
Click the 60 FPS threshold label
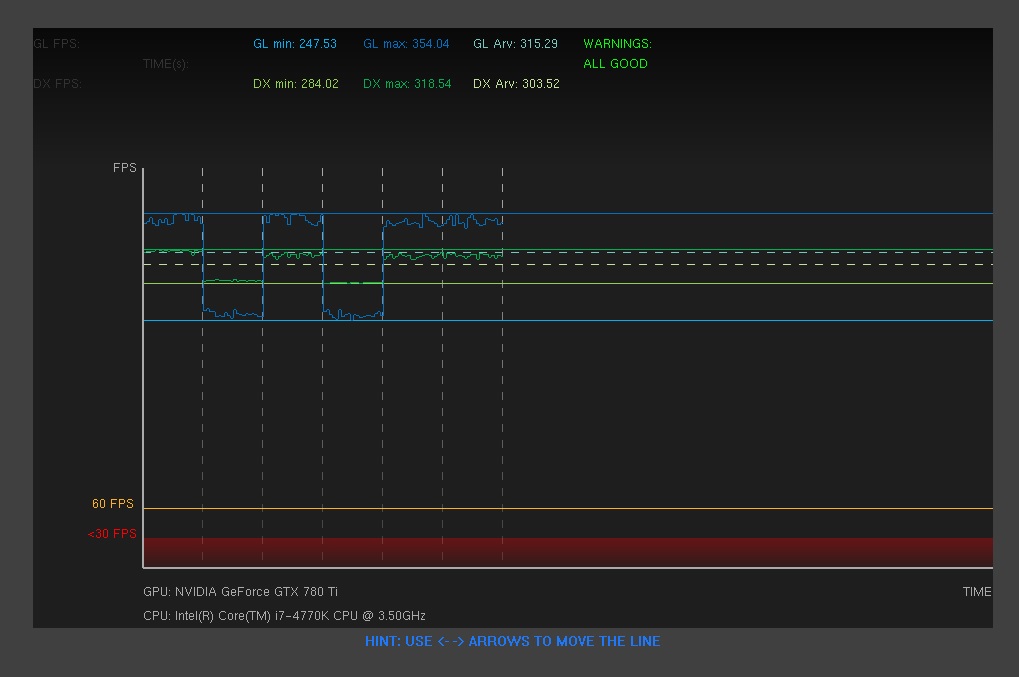(x=113, y=504)
